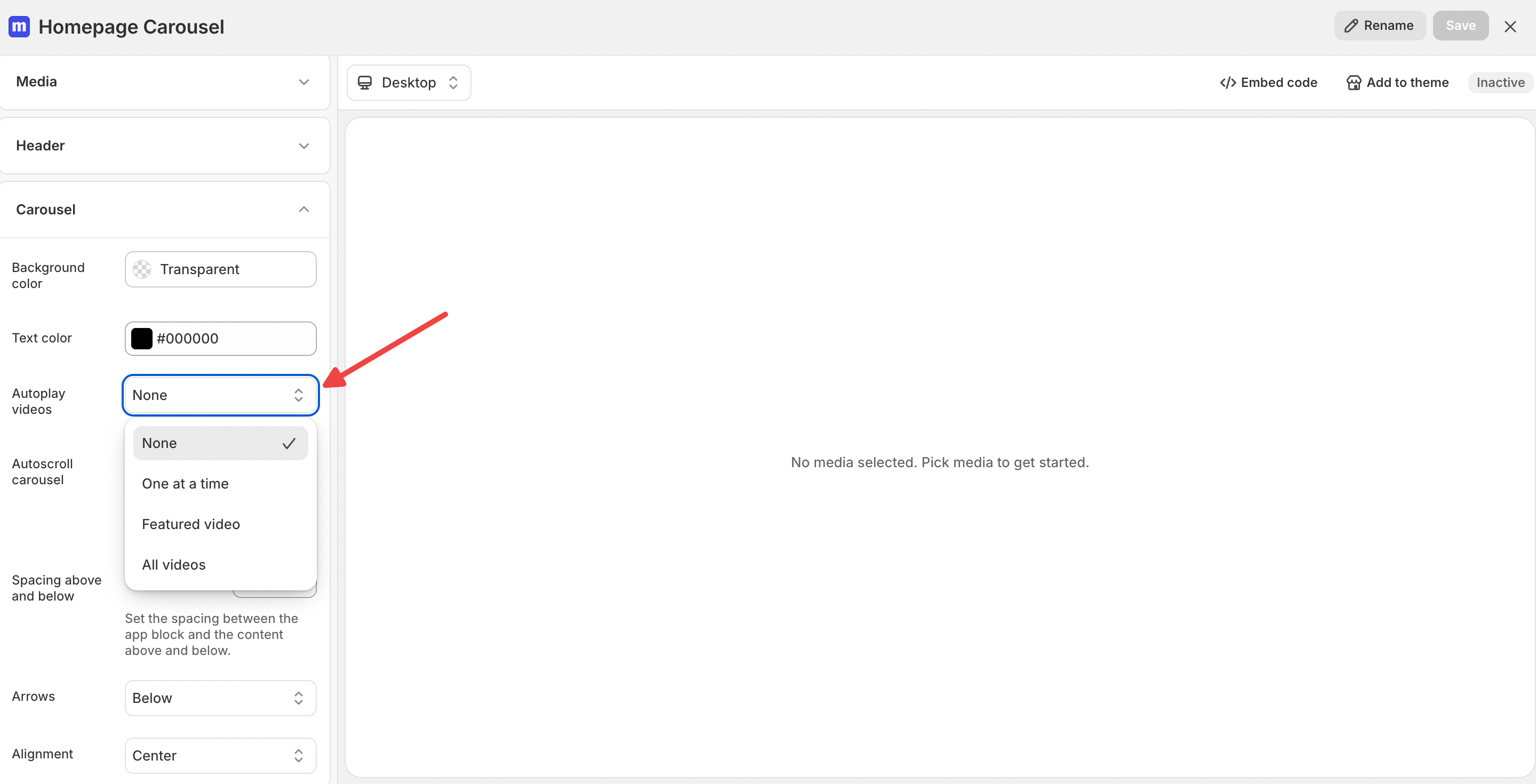Expand the Header section

165,146
